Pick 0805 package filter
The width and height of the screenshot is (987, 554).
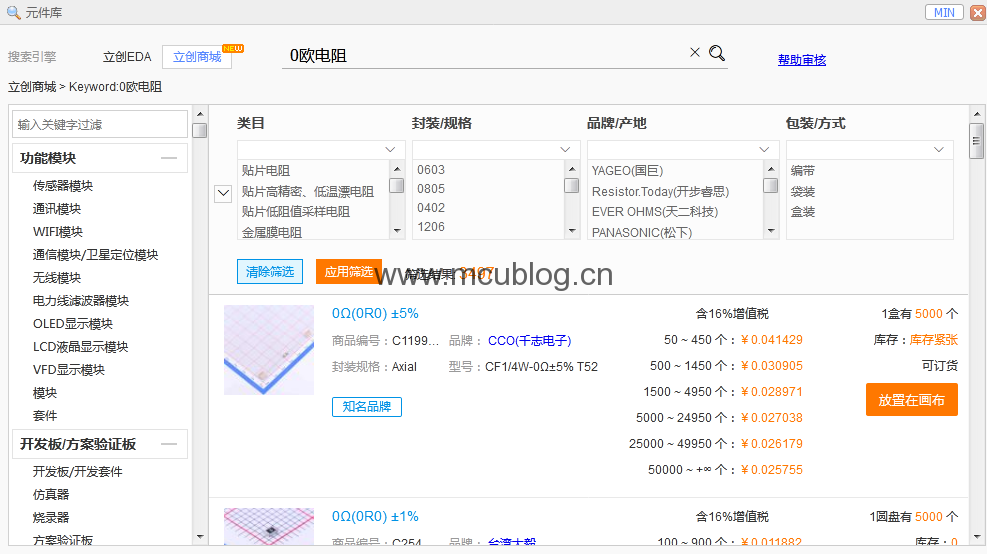pyautogui.click(x=431, y=189)
